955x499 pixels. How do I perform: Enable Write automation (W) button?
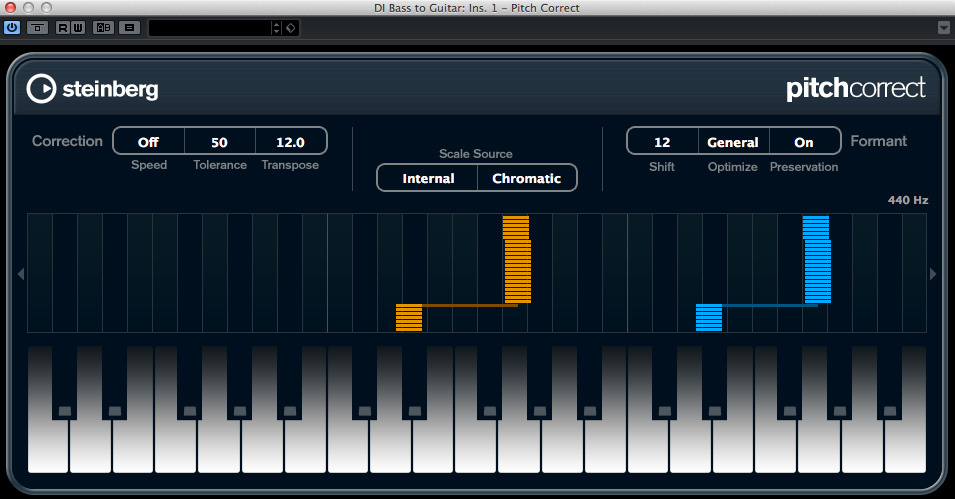click(x=78, y=27)
